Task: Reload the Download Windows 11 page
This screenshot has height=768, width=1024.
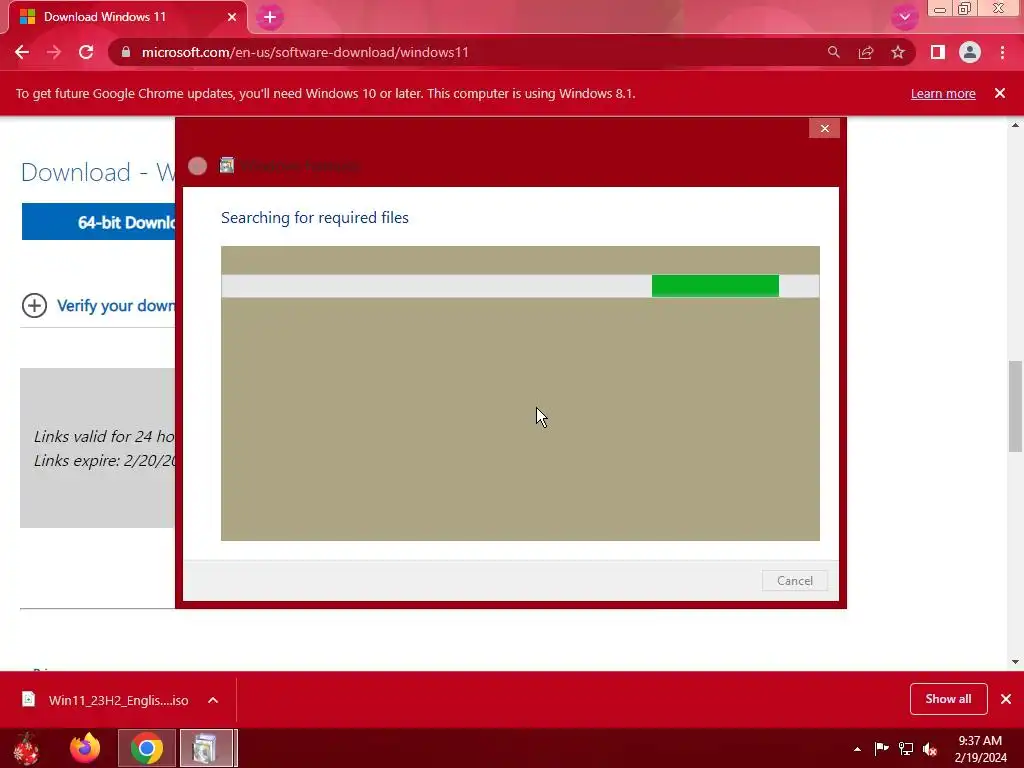Action: tap(86, 52)
